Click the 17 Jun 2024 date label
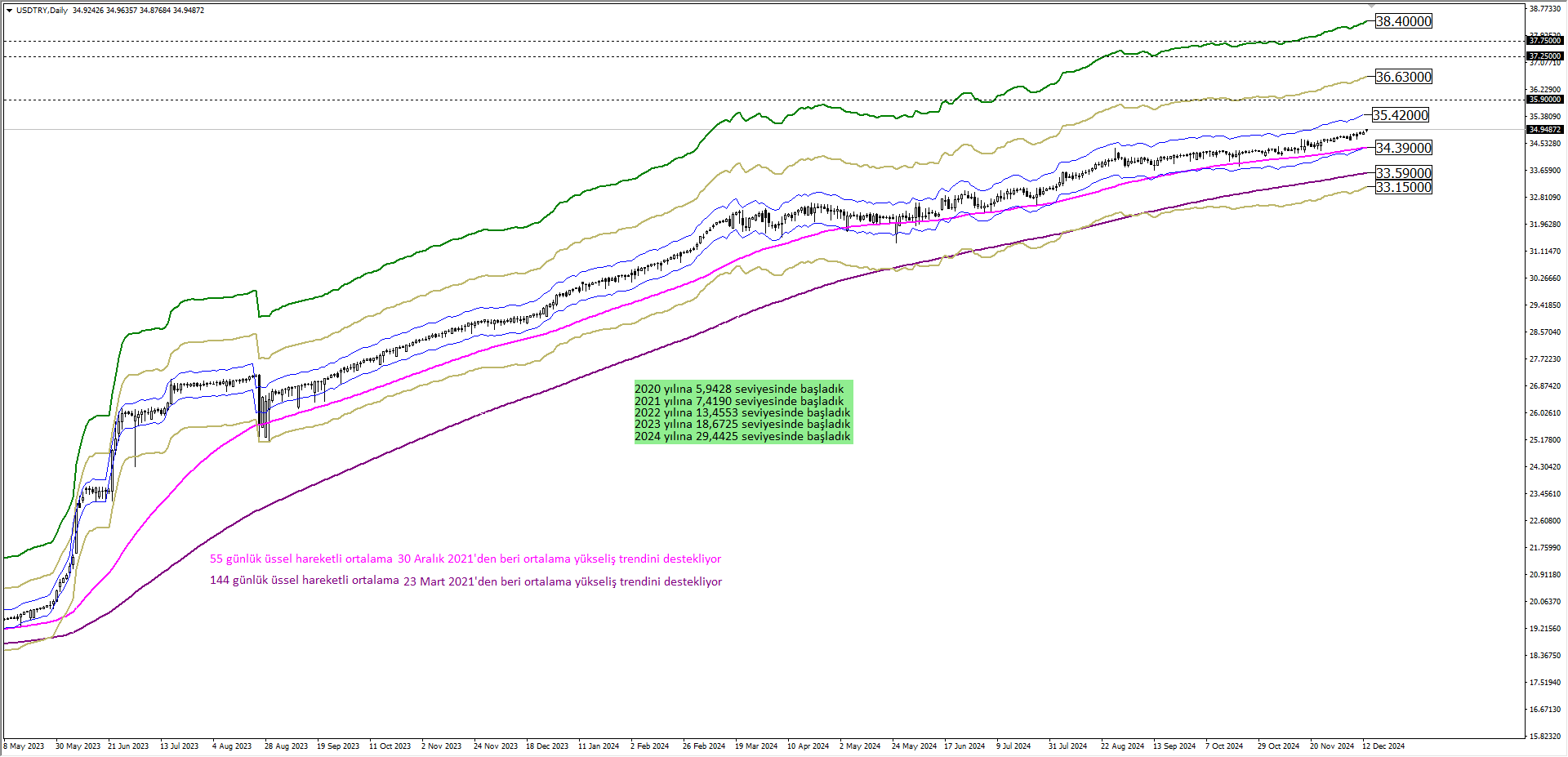The height and width of the screenshot is (757, 1568). (x=964, y=746)
